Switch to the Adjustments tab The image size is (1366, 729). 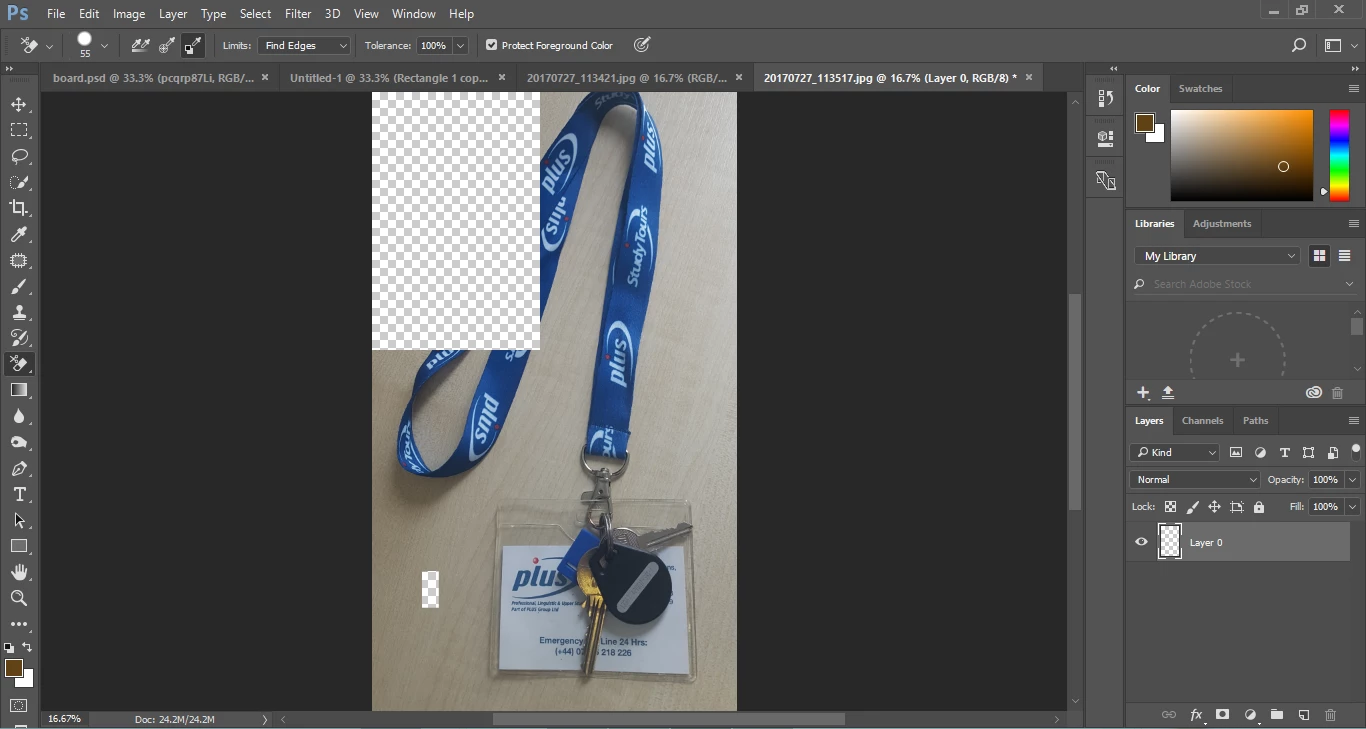coord(1222,223)
